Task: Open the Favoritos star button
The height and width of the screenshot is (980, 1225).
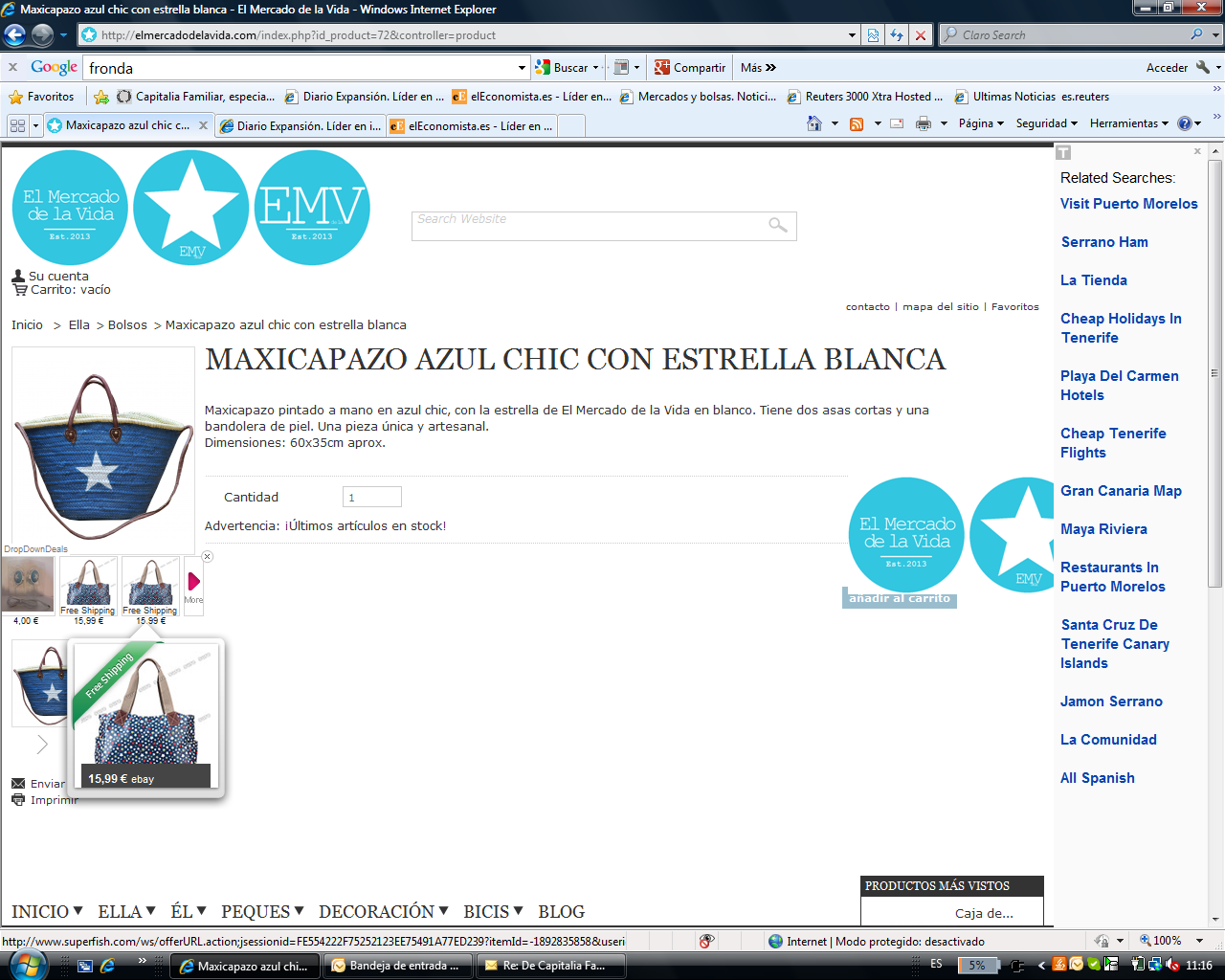Action: [x=41, y=97]
